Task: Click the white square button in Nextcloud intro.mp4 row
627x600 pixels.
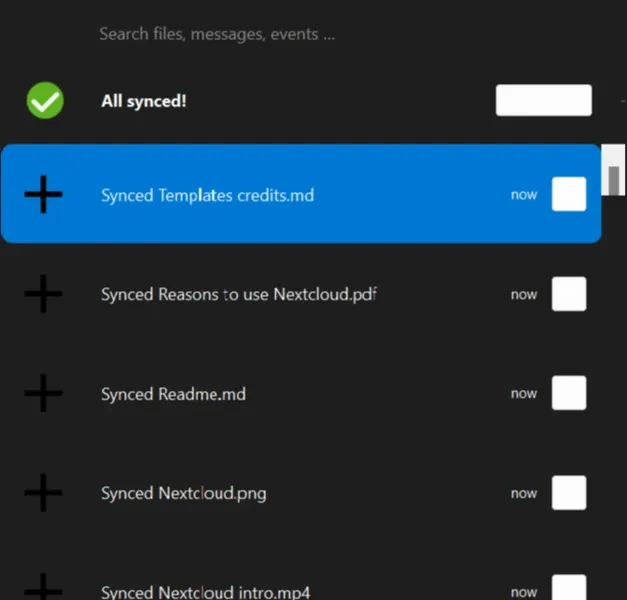Action: click(x=569, y=588)
